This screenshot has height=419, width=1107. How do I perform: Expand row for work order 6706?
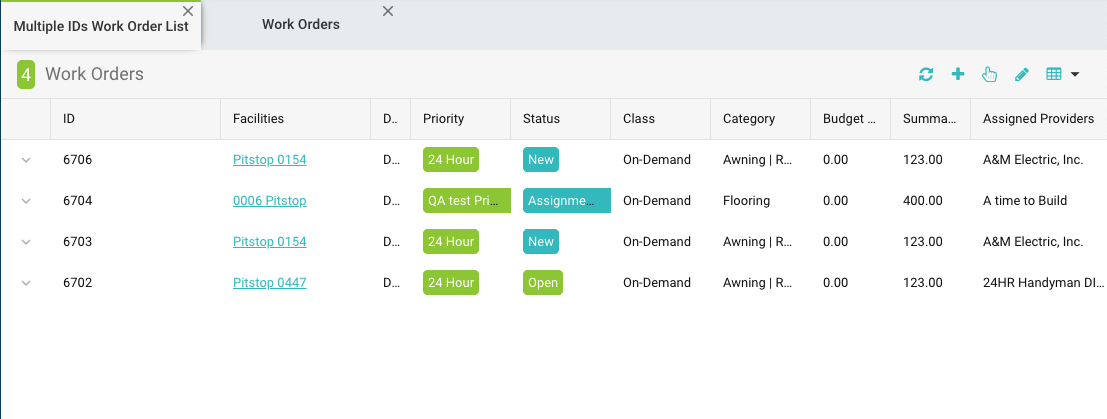[26, 160]
